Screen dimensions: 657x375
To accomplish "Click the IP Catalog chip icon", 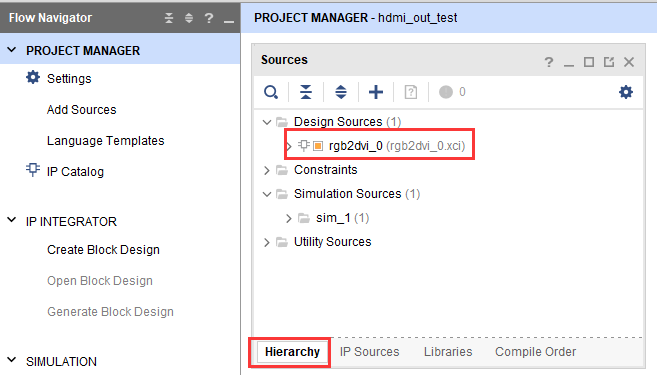I will tap(33, 170).
